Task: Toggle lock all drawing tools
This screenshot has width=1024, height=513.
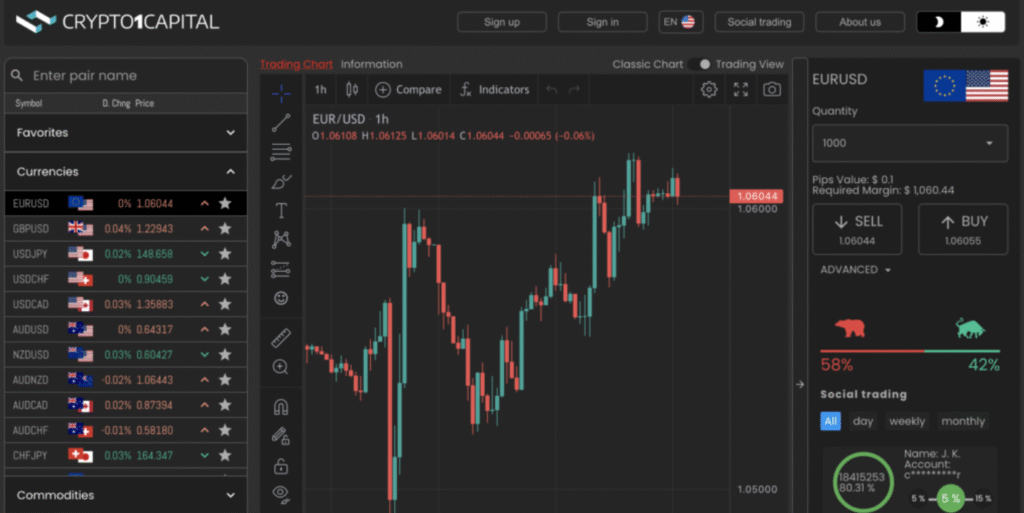Action: [281, 466]
